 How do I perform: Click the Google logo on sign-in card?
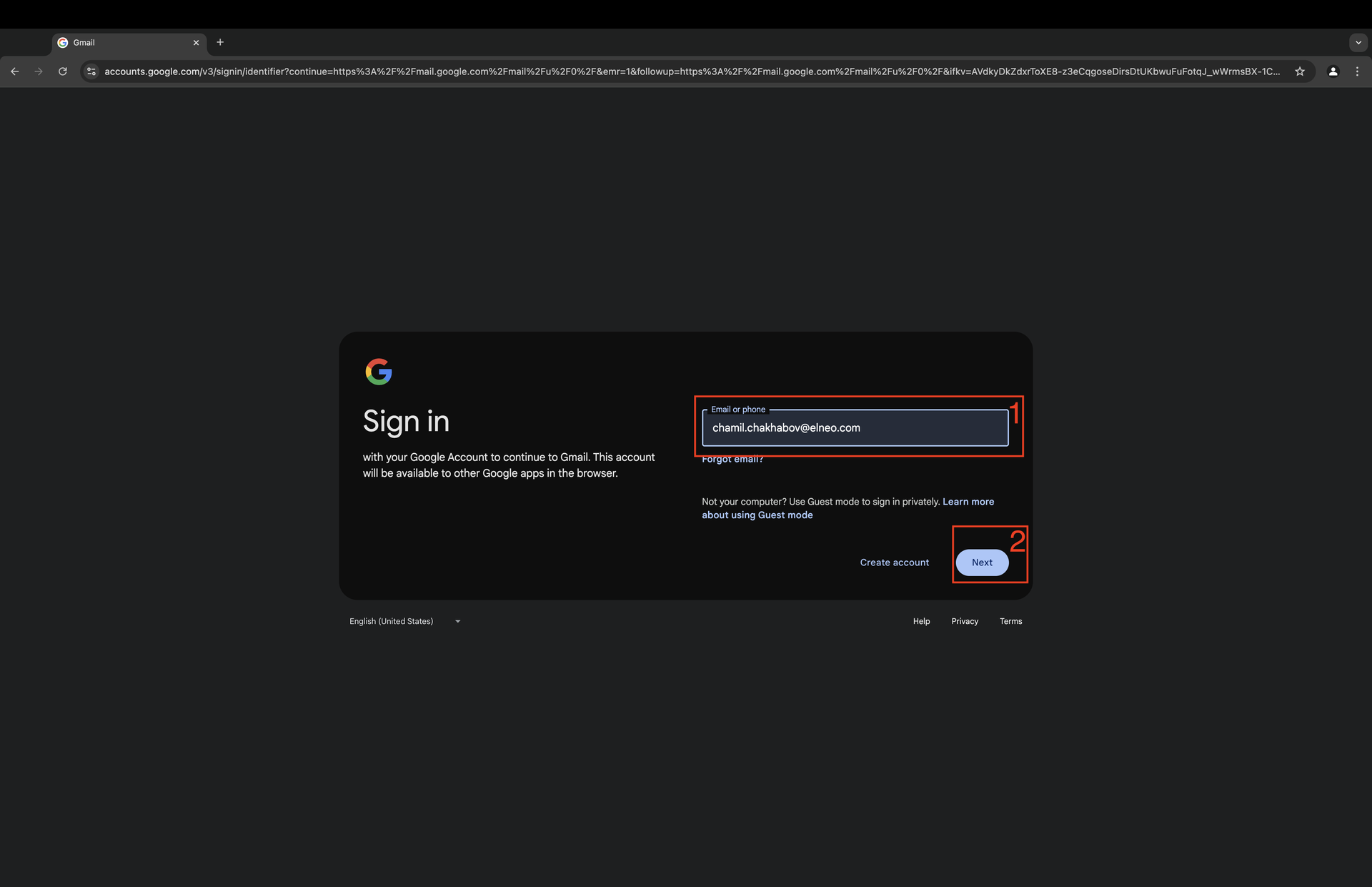pos(378,372)
